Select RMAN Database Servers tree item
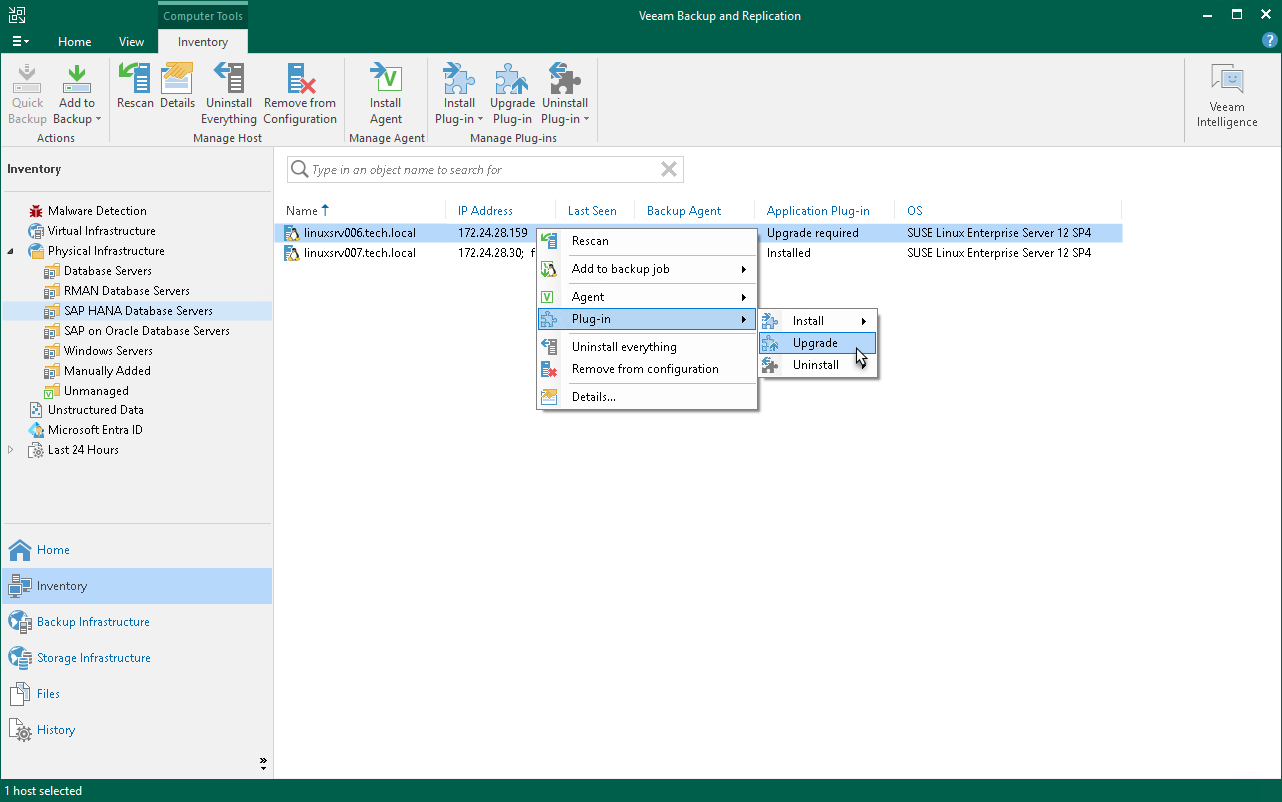 tap(126, 291)
